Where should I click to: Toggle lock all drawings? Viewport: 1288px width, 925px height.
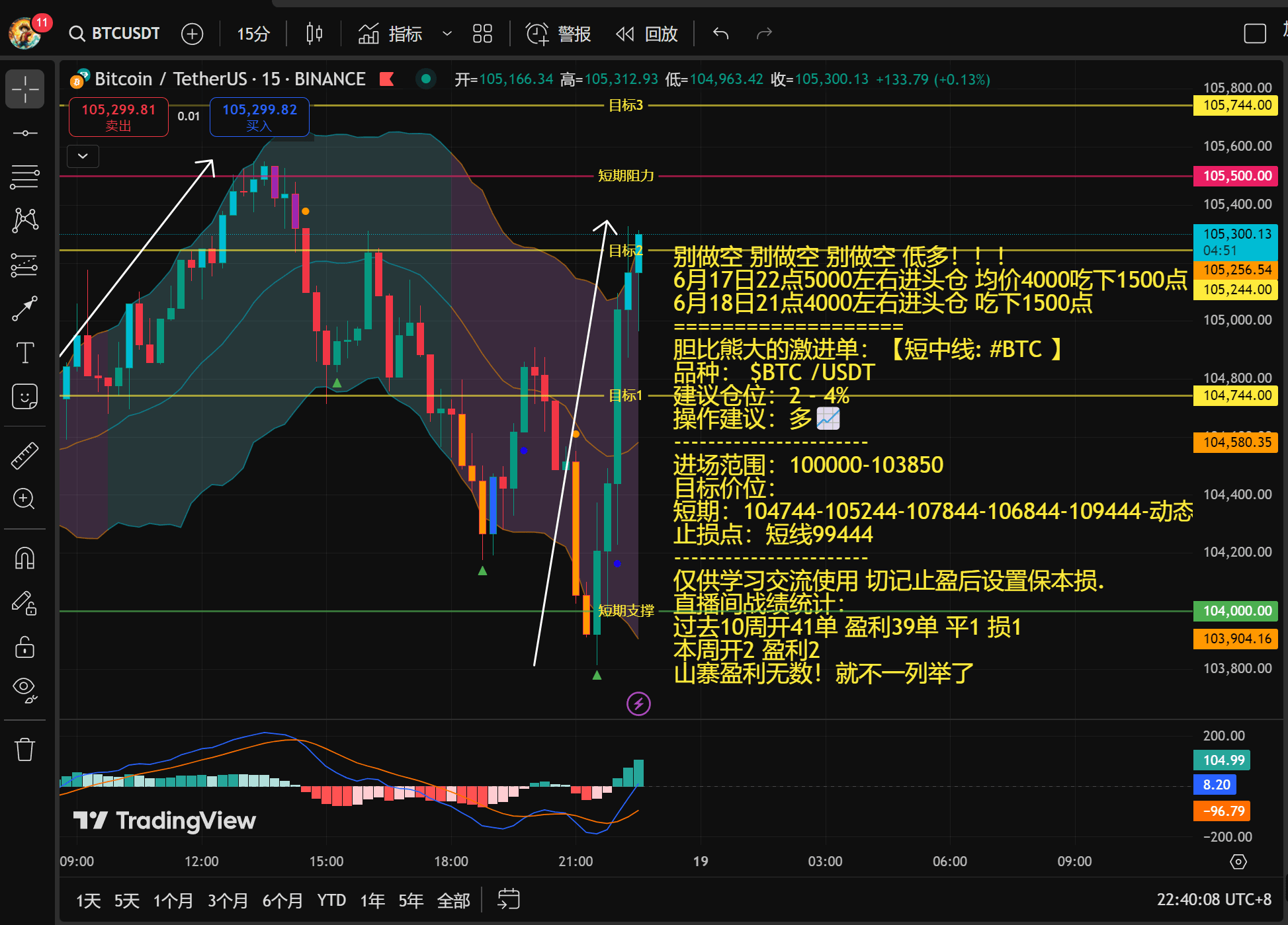[25, 647]
